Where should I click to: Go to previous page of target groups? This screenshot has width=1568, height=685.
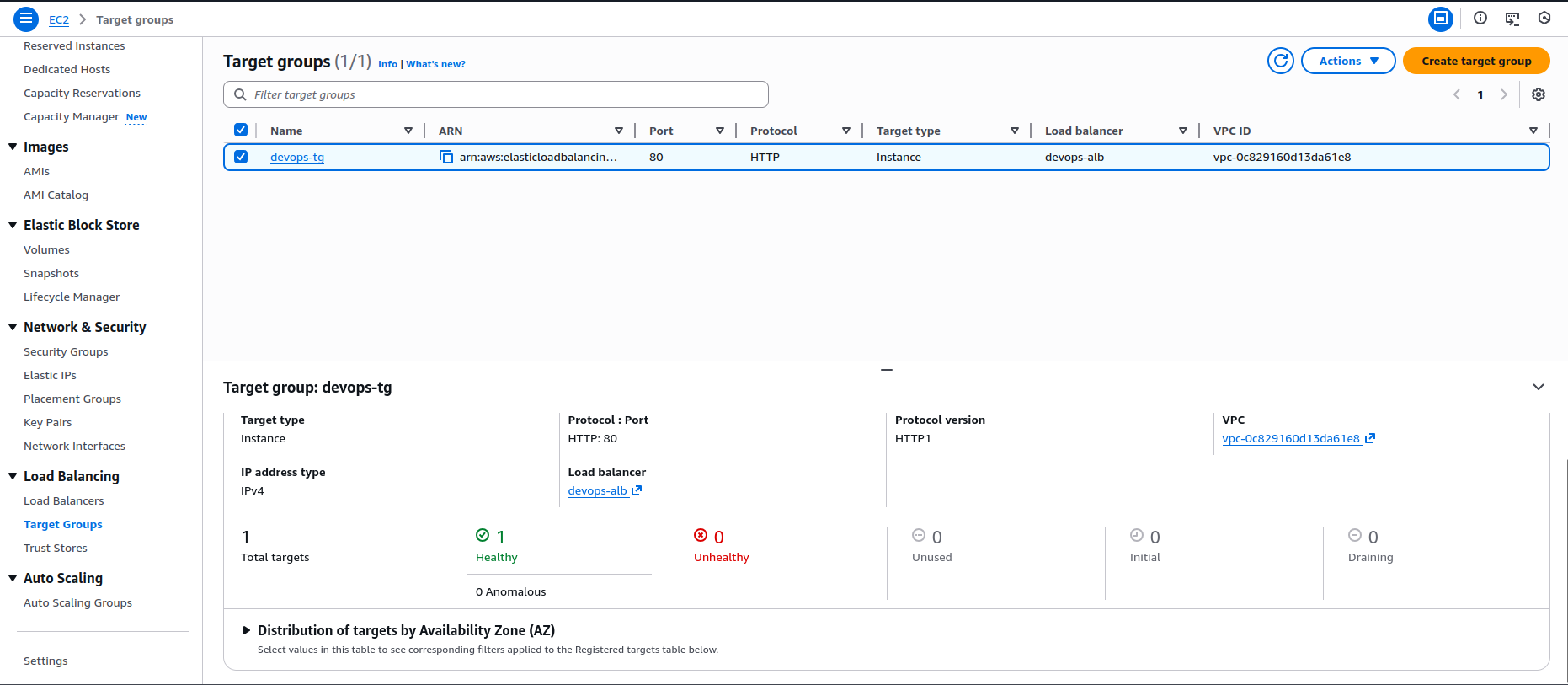(1457, 94)
